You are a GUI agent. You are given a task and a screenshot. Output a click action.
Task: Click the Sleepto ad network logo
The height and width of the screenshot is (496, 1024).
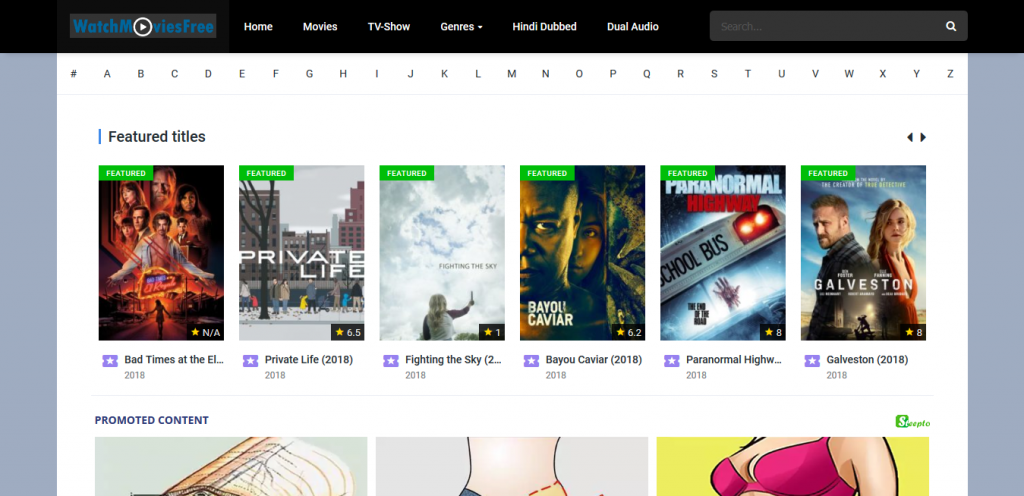click(x=912, y=422)
